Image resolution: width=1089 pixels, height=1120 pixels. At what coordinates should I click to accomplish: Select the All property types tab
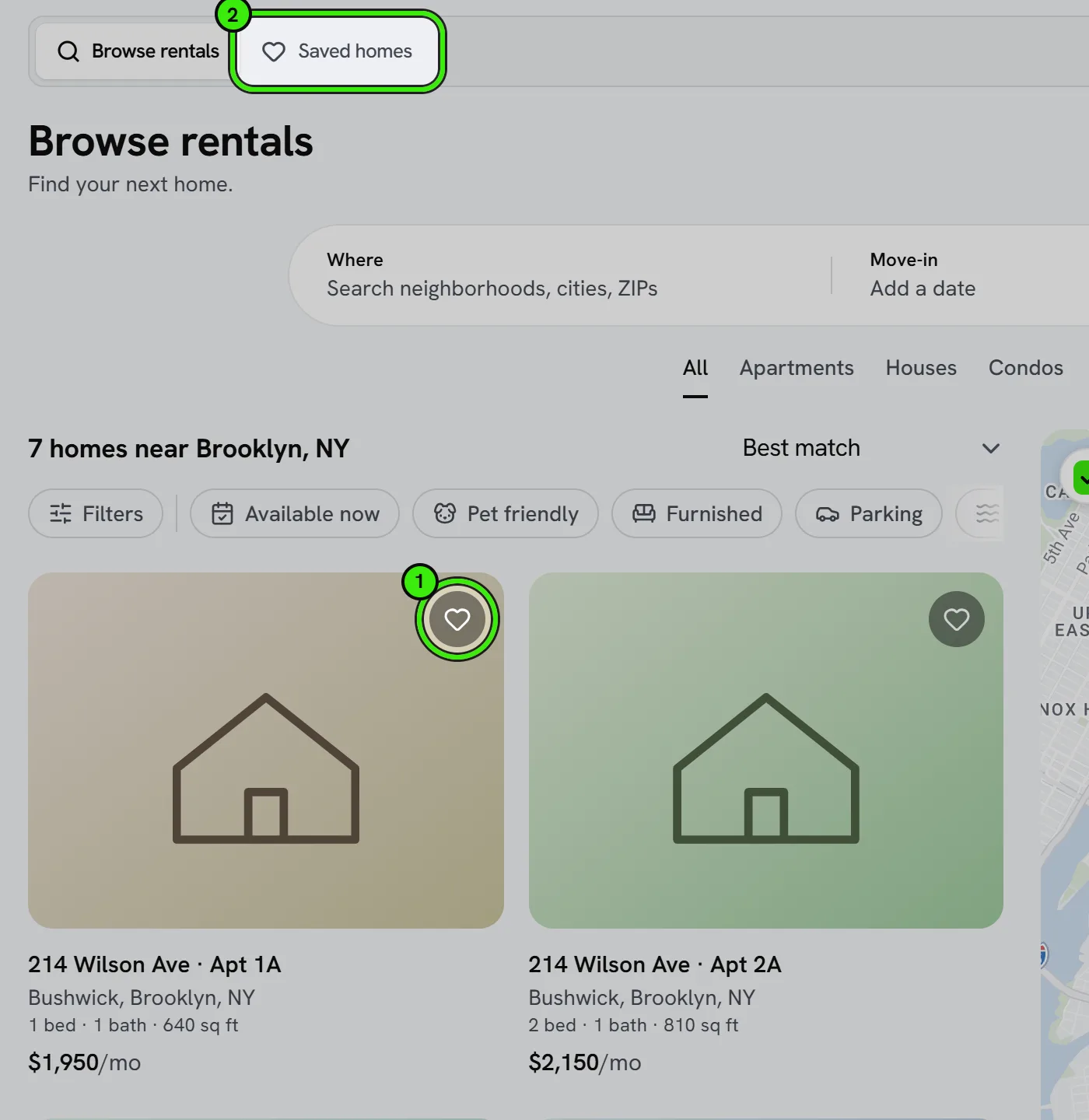tap(695, 368)
